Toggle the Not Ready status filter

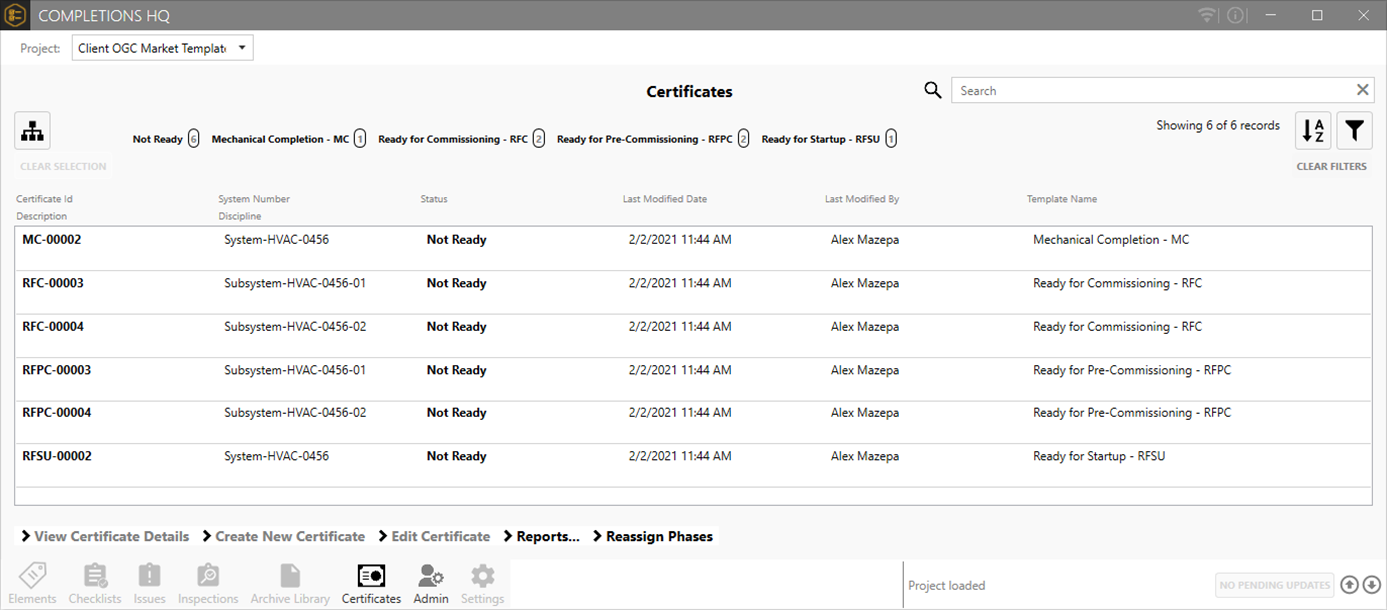click(165, 139)
